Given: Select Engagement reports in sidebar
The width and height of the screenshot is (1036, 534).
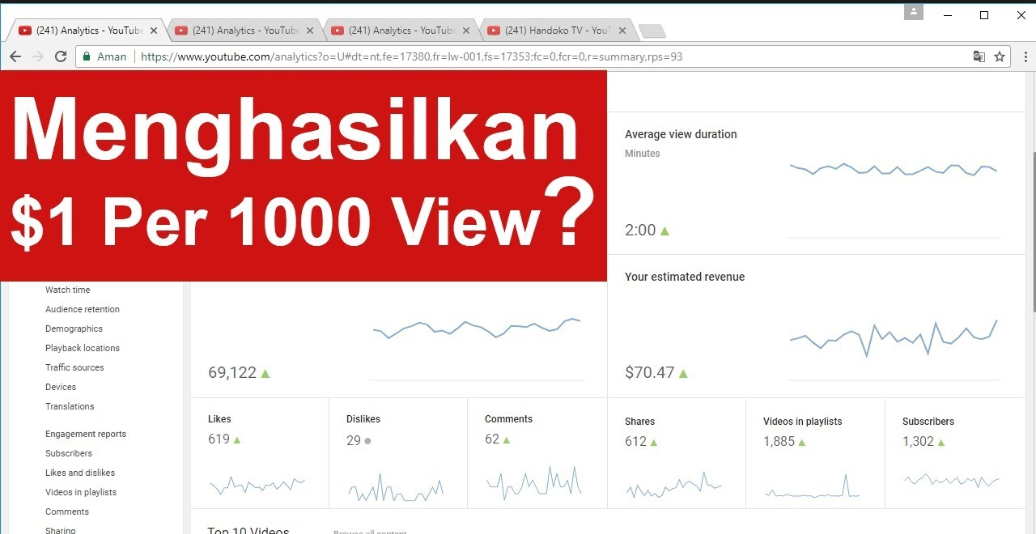Looking at the screenshot, I should [86, 434].
